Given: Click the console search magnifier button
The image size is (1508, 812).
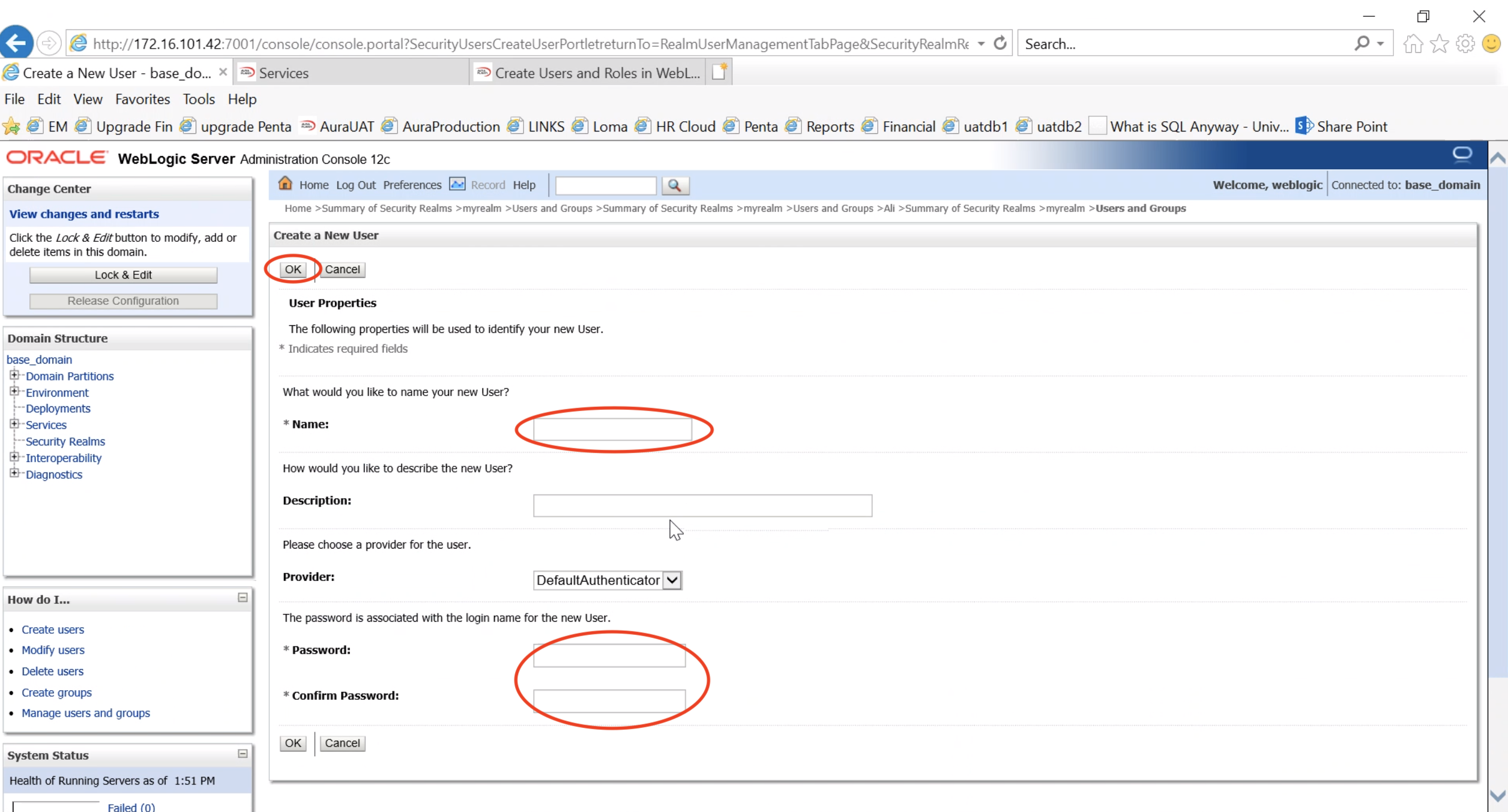Looking at the screenshot, I should pyautogui.click(x=675, y=185).
